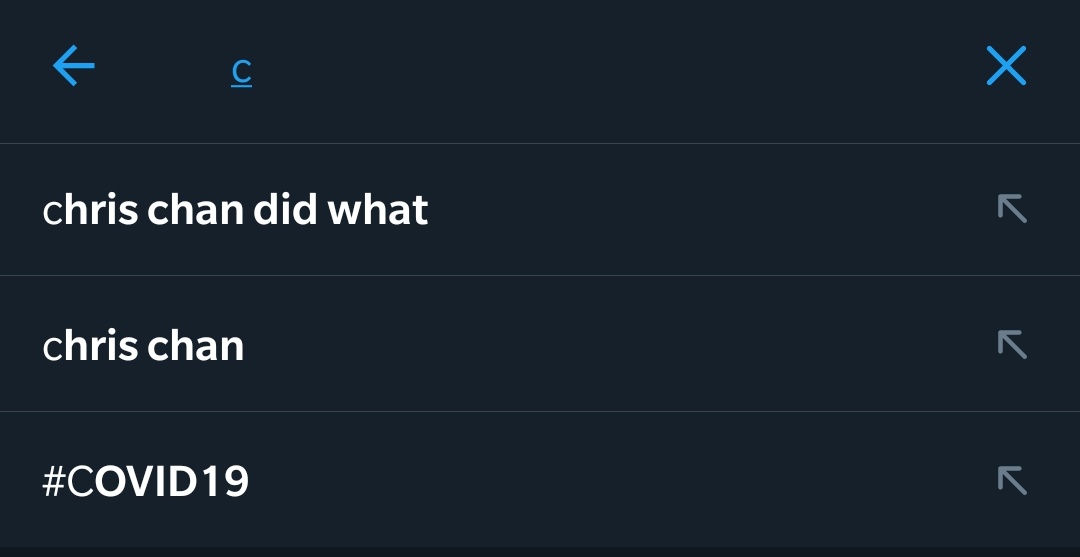Viewport: 1080px width, 557px height.
Task: Fill search with #COVID19 via its arrow icon
Action: click(1012, 481)
